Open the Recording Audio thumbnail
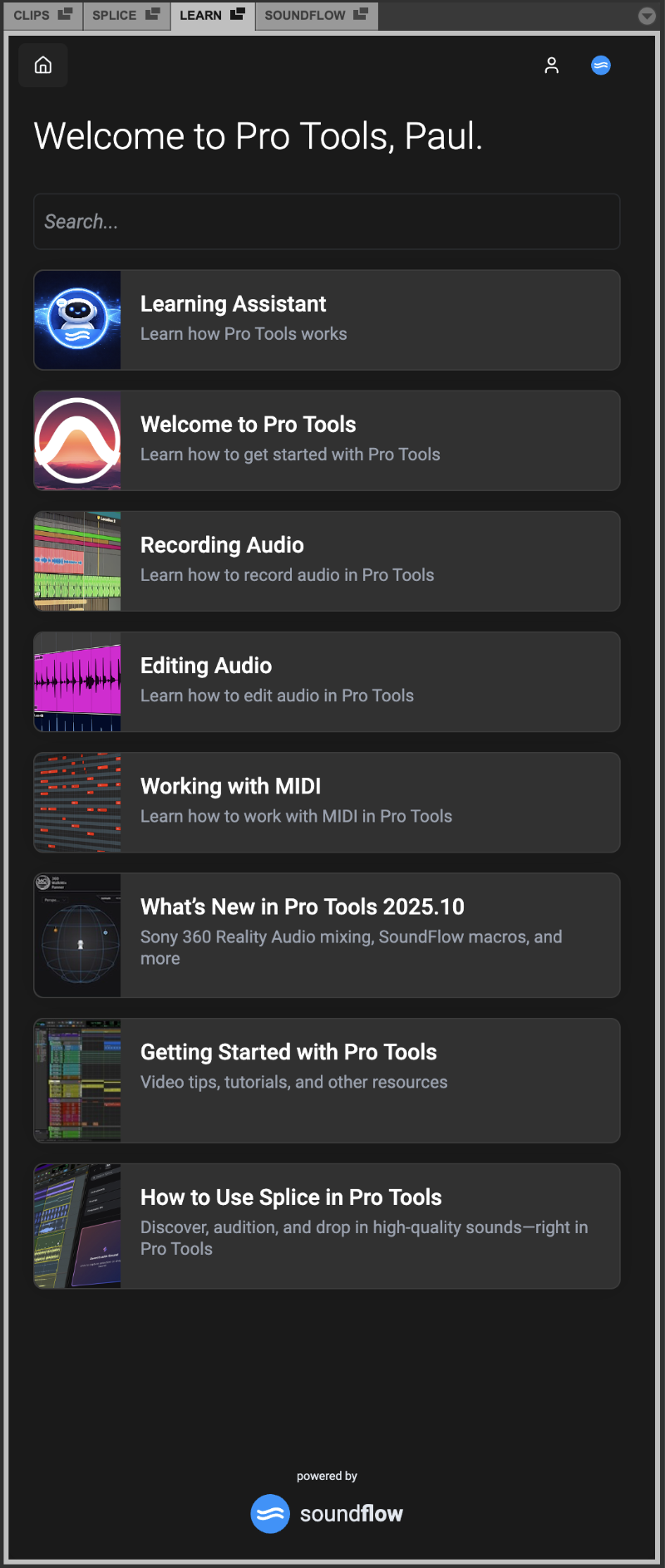665x1568 pixels. click(77, 561)
